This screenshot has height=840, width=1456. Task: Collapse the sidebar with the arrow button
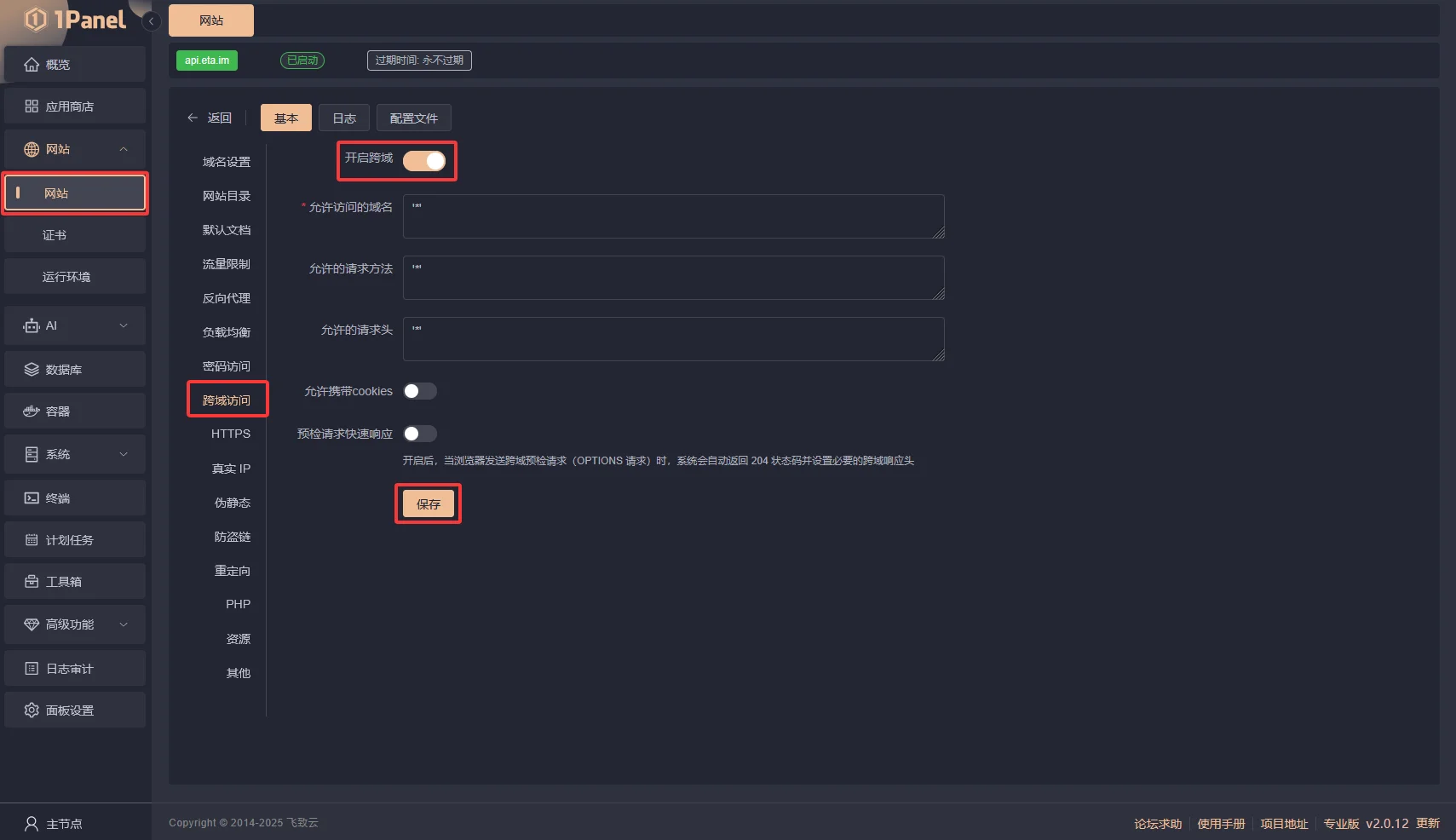[x=152, y=21]
